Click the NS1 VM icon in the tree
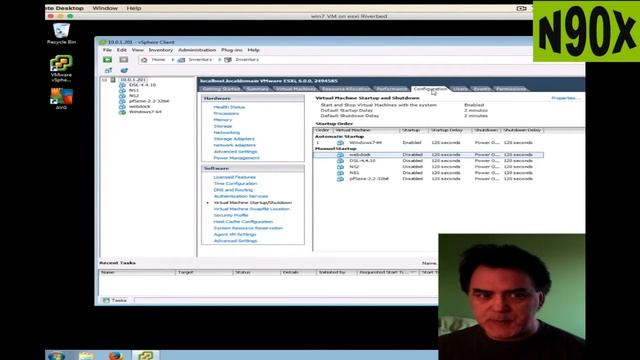 122,90
